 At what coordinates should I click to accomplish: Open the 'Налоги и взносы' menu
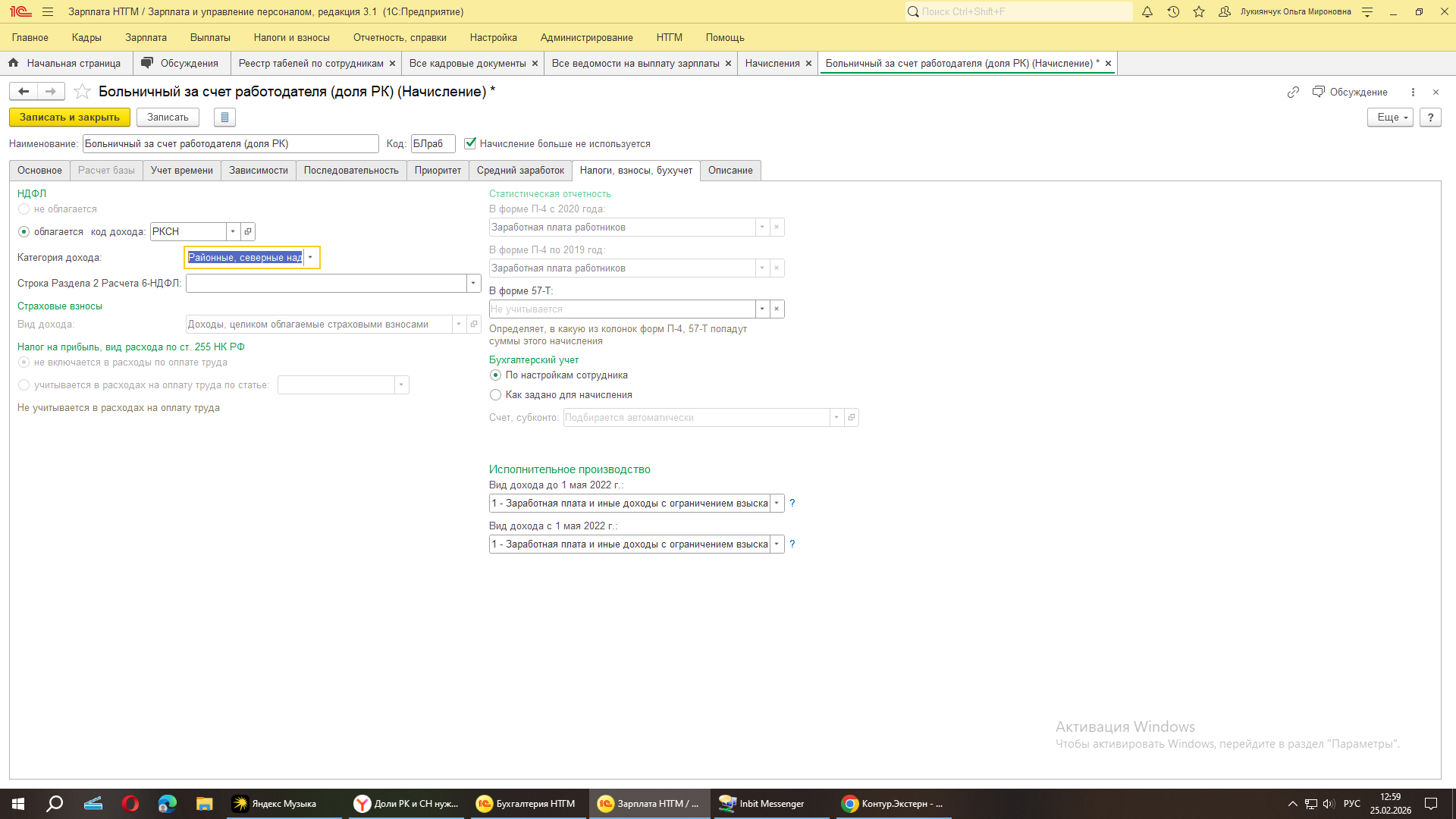coord(291,37)
